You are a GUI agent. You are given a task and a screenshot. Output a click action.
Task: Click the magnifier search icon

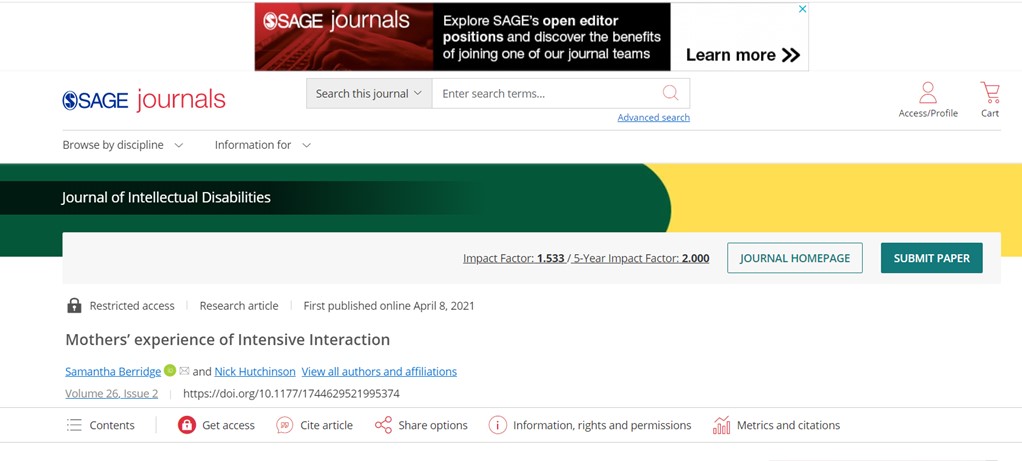pyautogui.click(x=670, y=93)
